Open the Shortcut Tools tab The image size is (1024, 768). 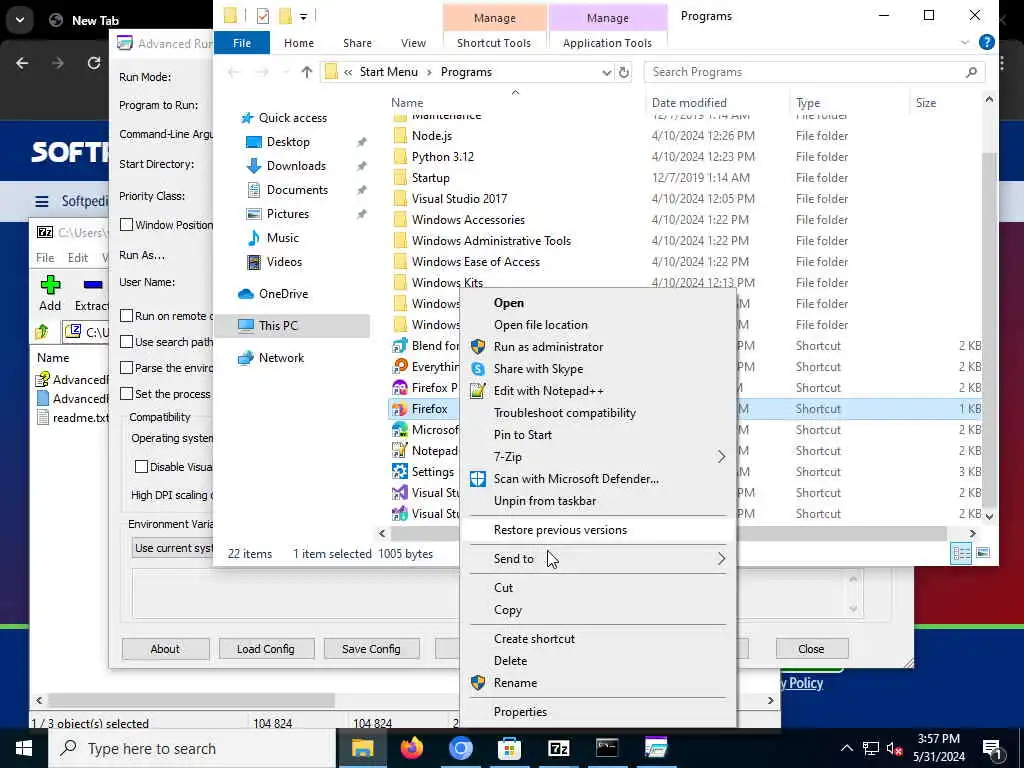point(494,42)
